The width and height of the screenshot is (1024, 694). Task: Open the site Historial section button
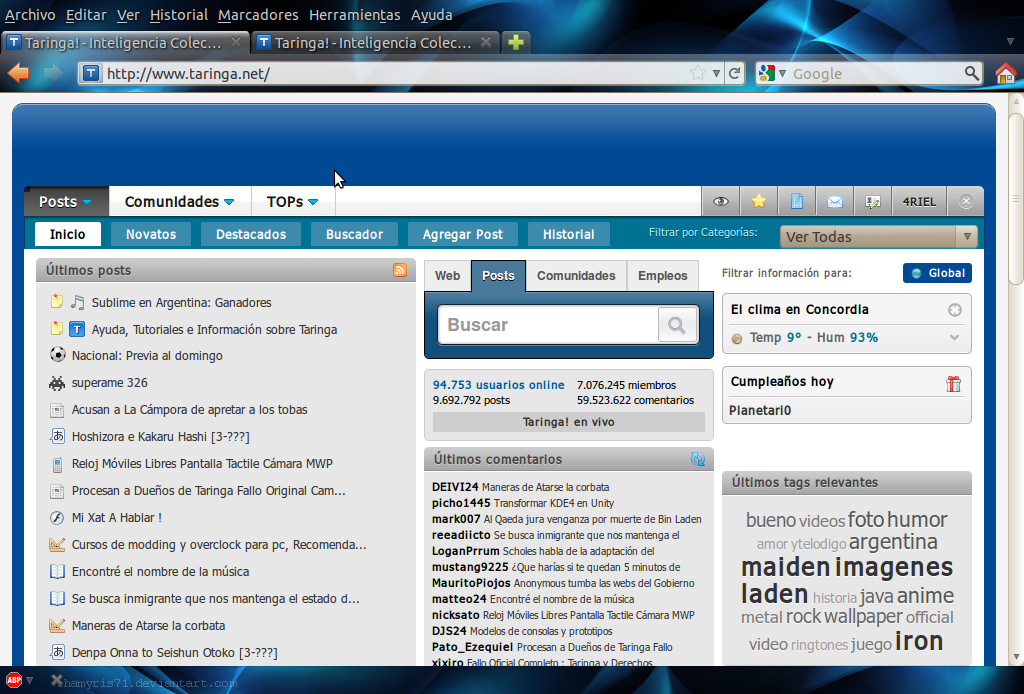tap(568, 234)
